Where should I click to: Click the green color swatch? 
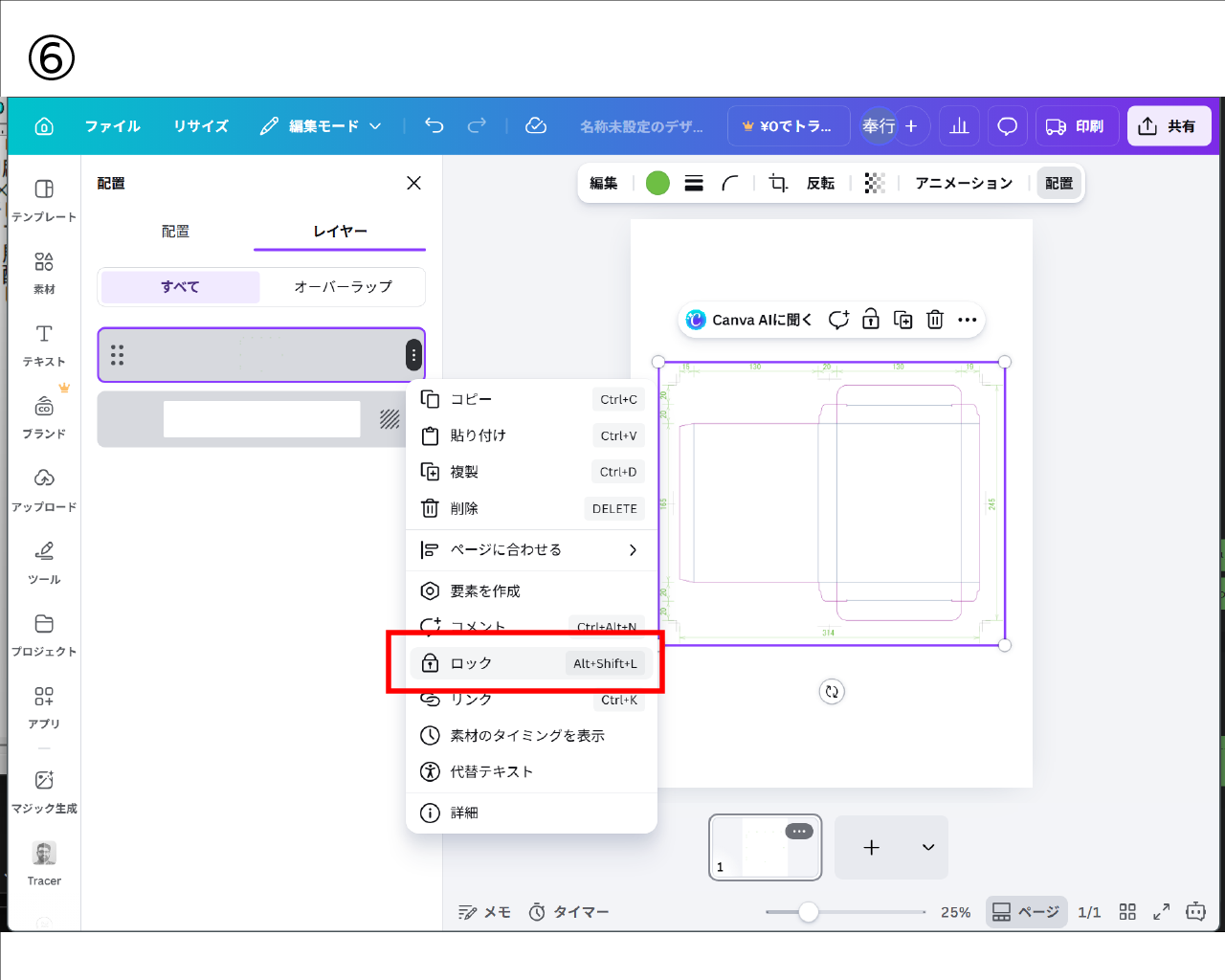[657, 183]
